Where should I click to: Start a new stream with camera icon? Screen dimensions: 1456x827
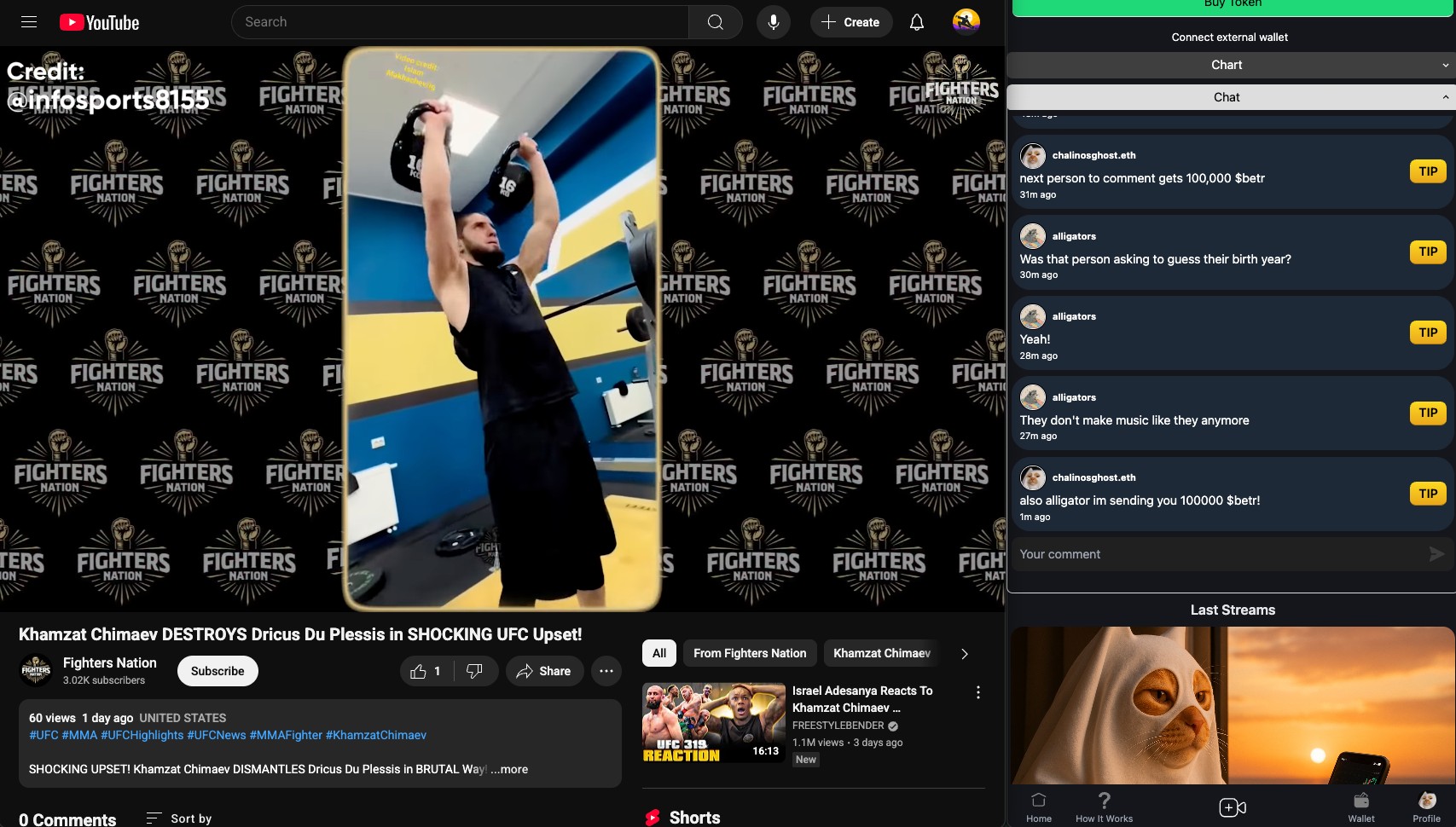click(1232, 807)
